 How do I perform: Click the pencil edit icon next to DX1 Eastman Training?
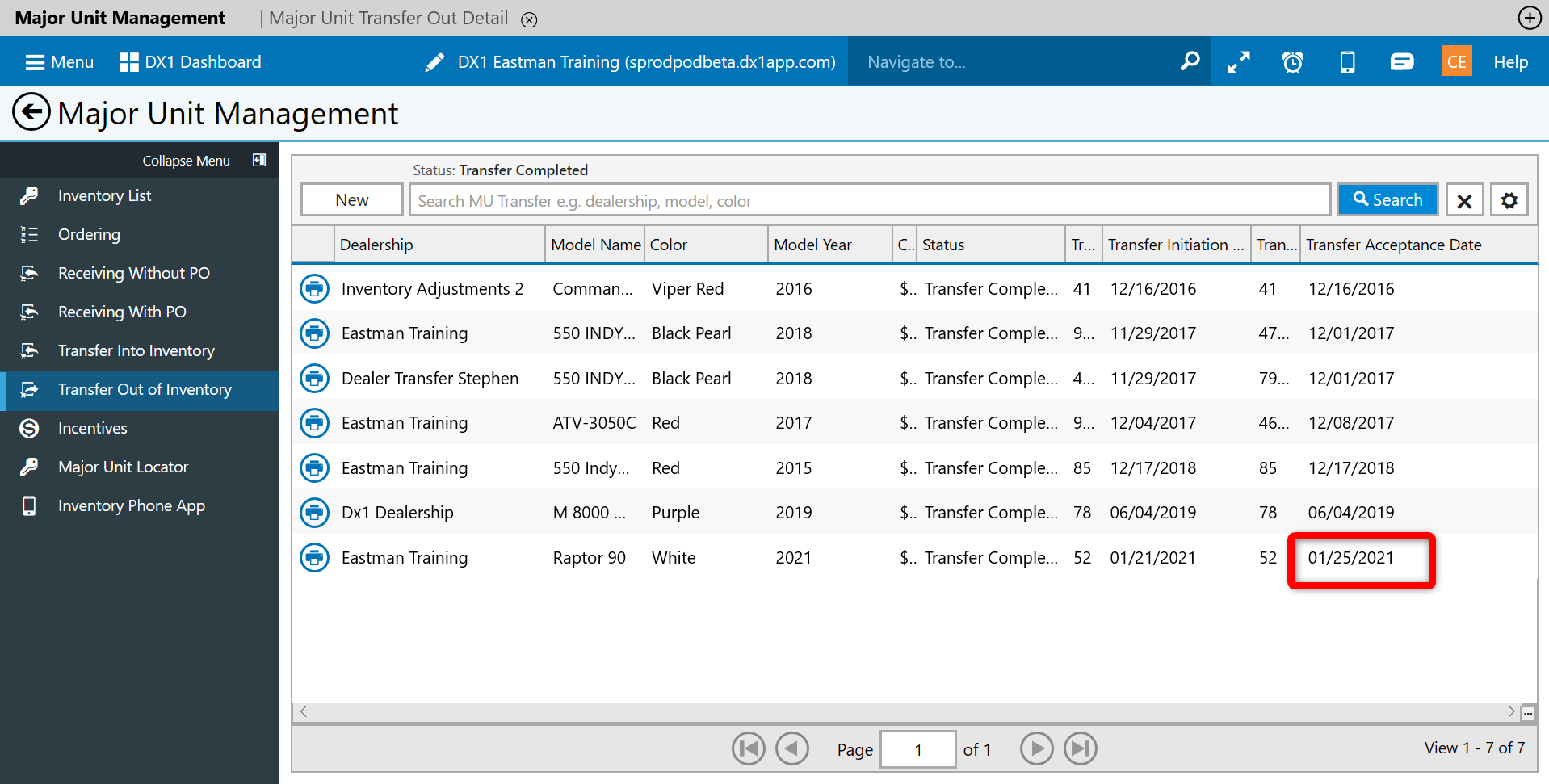pyautogui.click(x=434, y=62)
